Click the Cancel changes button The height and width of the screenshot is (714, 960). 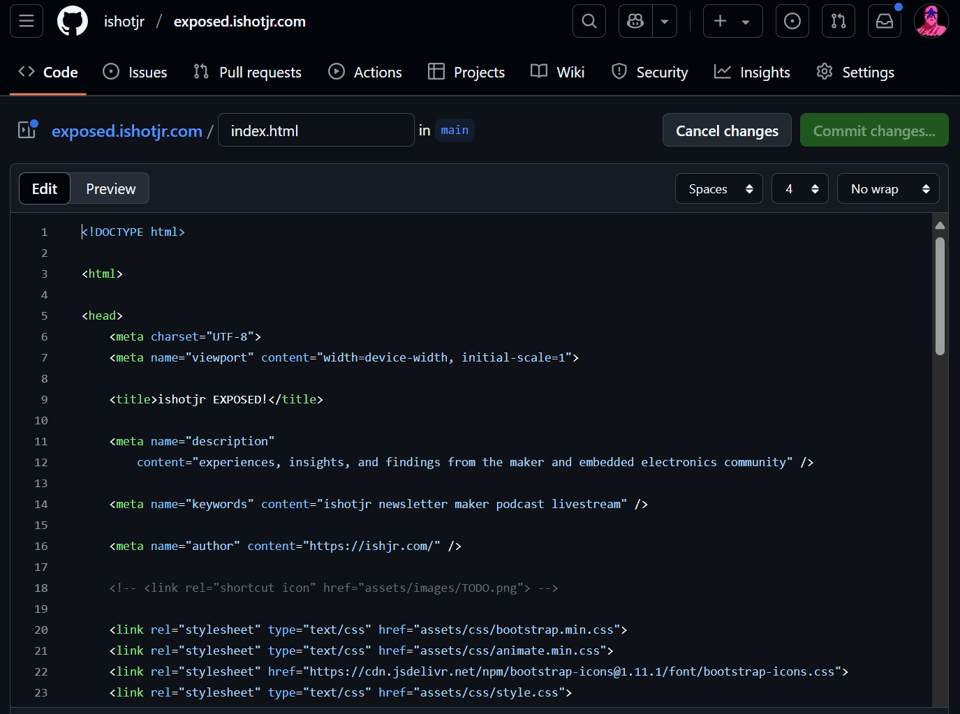point(727,131)
